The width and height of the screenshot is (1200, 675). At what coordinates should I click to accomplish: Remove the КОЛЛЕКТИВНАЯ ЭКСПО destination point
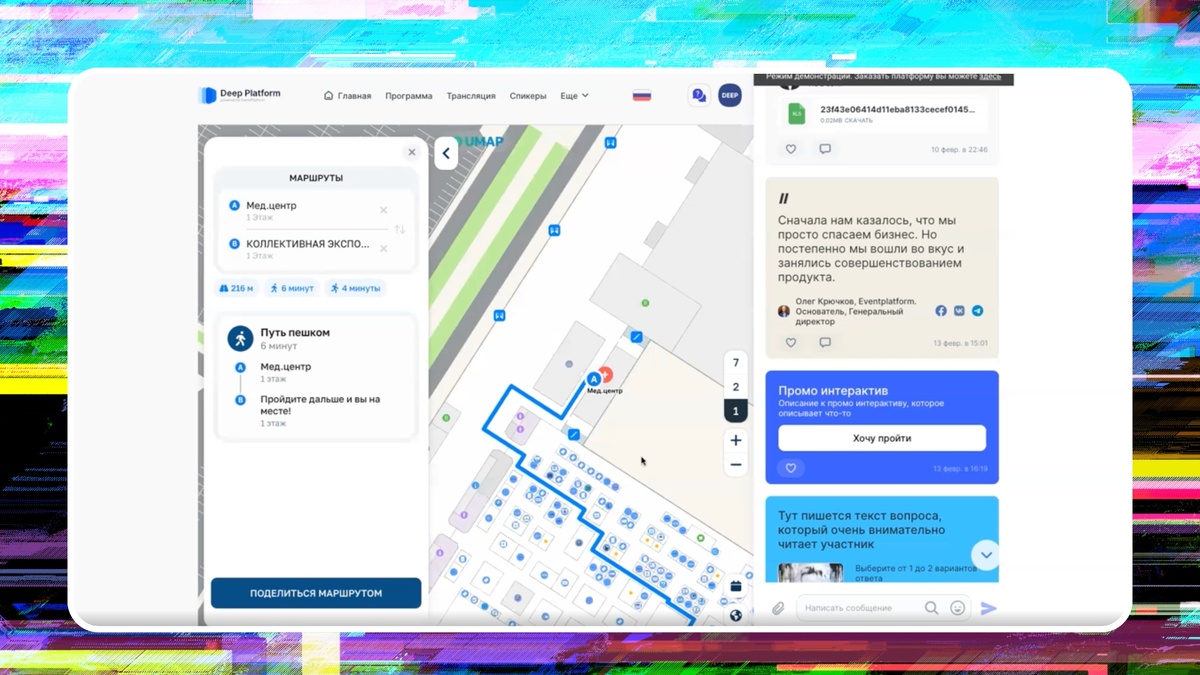(383, 248)
